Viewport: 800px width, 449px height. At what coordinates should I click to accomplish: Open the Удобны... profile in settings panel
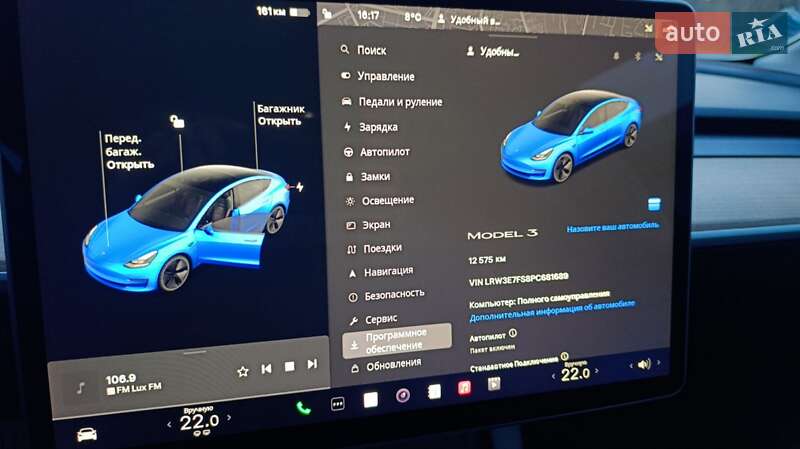pyautogui.click(x=493, y=52)
